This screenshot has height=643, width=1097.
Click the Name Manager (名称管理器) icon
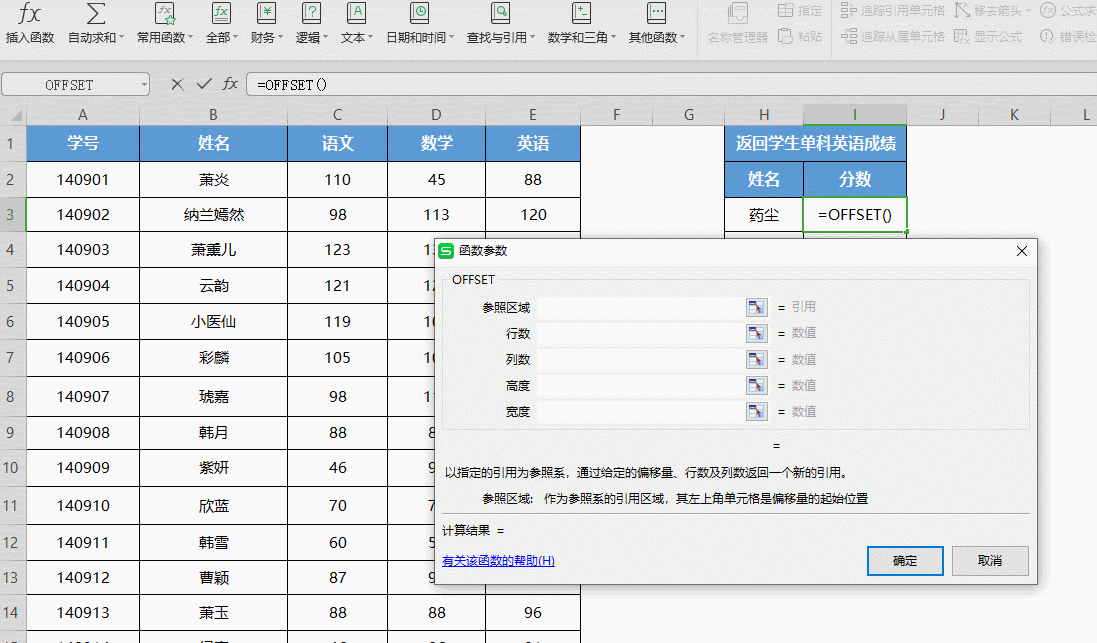click(737, 13)
